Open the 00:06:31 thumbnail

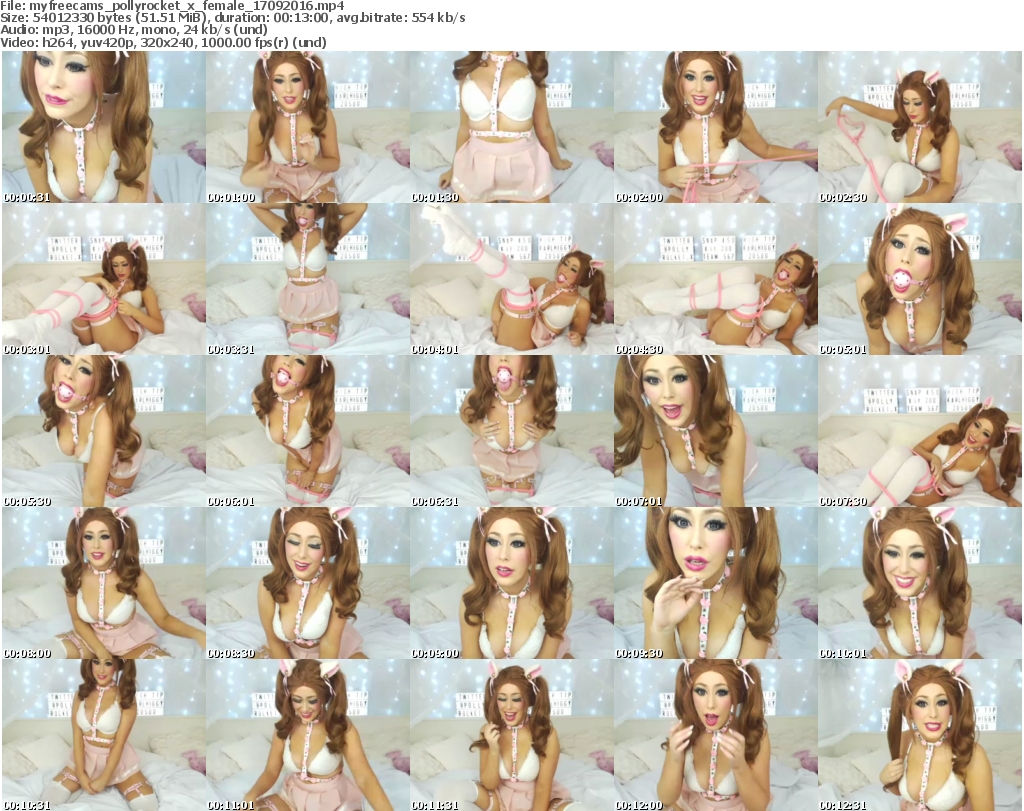pyautogui.click(x=511, y=431)
